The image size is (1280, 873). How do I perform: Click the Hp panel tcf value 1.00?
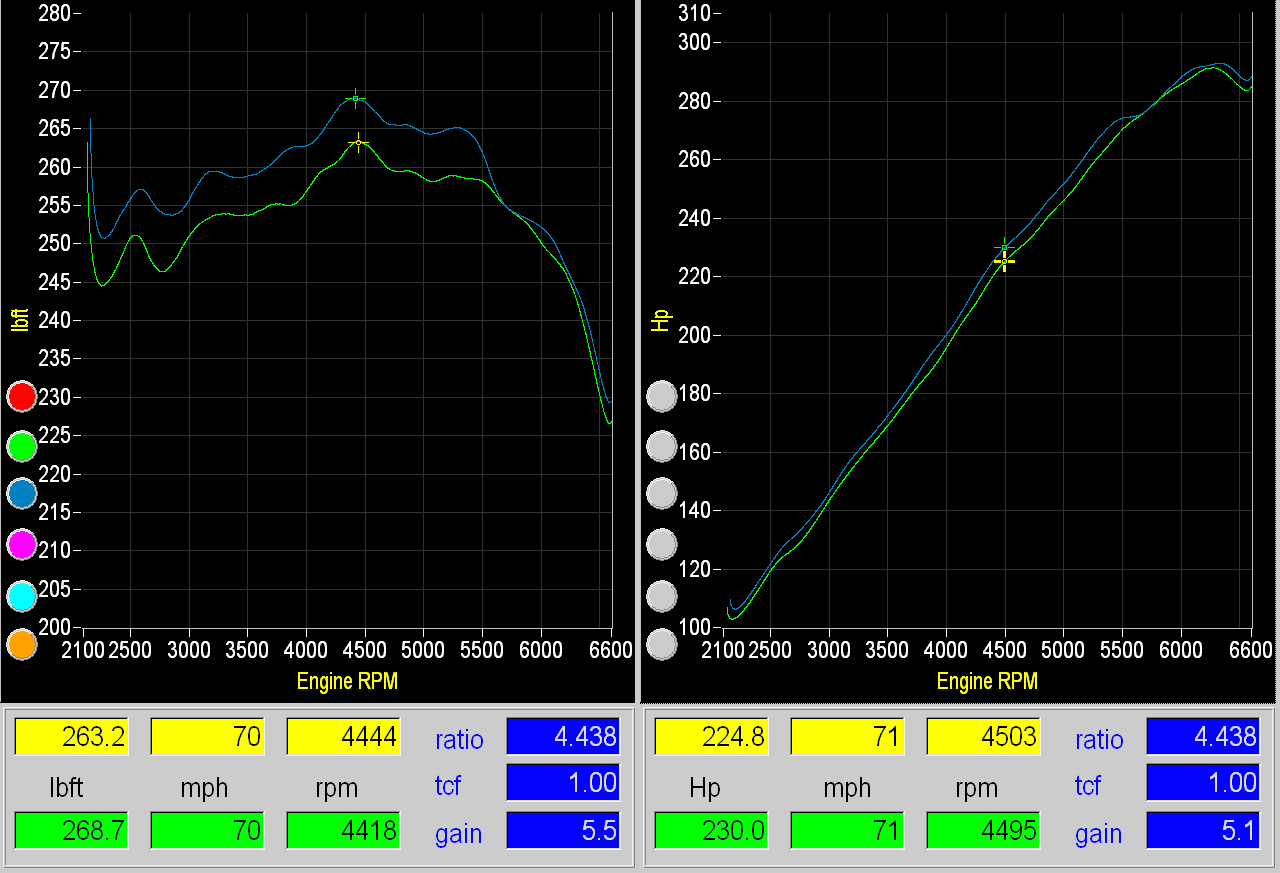[x=1203, y=783]
